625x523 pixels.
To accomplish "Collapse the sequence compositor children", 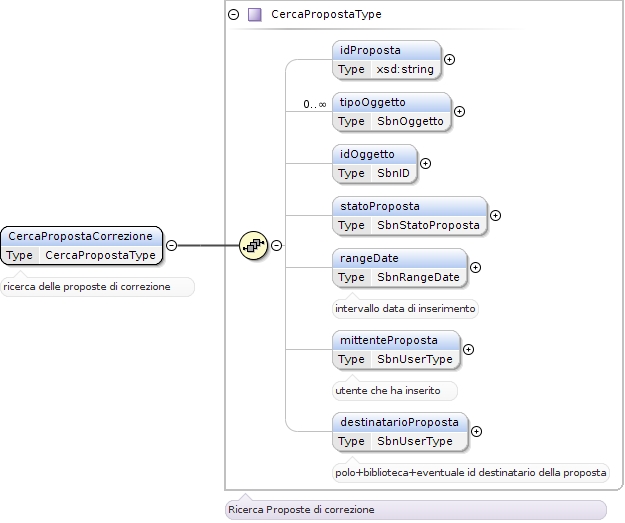I will (277, 245).
